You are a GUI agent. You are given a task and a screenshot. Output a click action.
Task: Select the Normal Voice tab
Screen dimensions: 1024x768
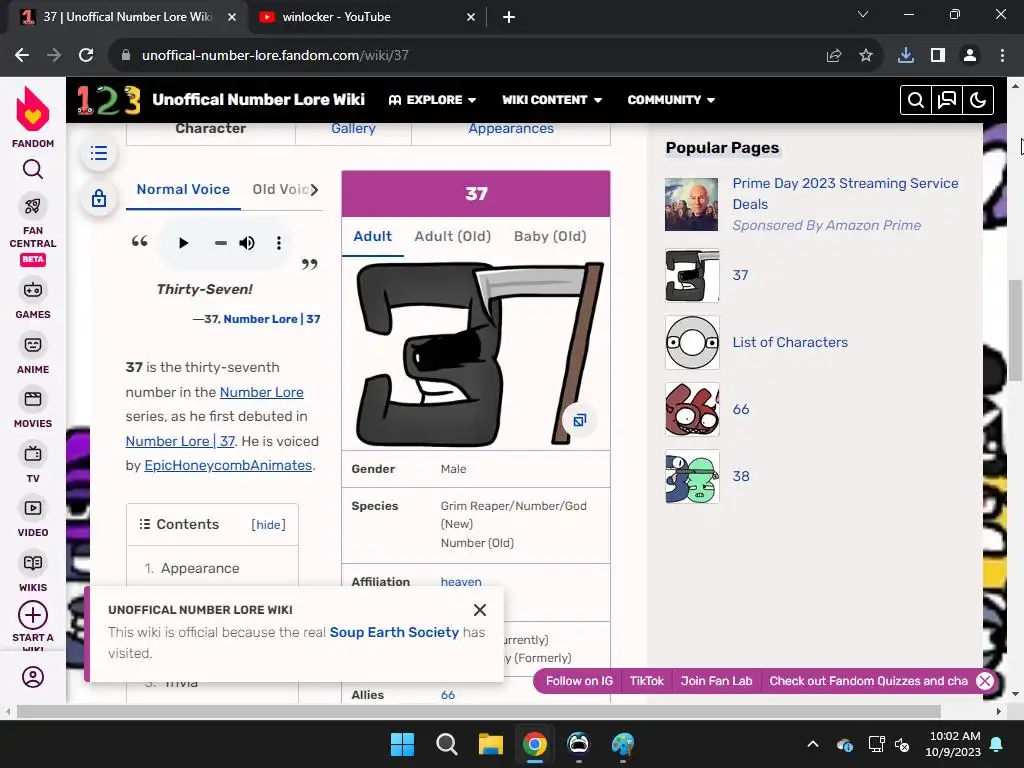(184, 189)
